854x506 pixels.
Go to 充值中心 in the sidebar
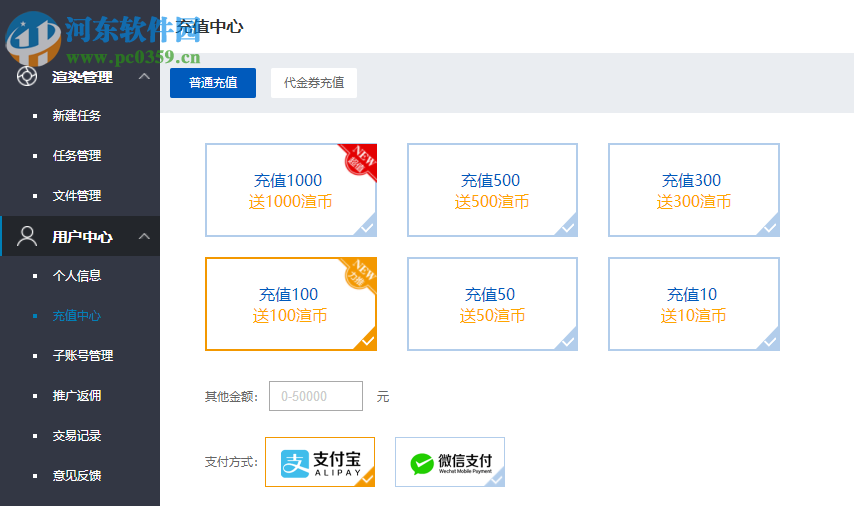click(77, 316)
